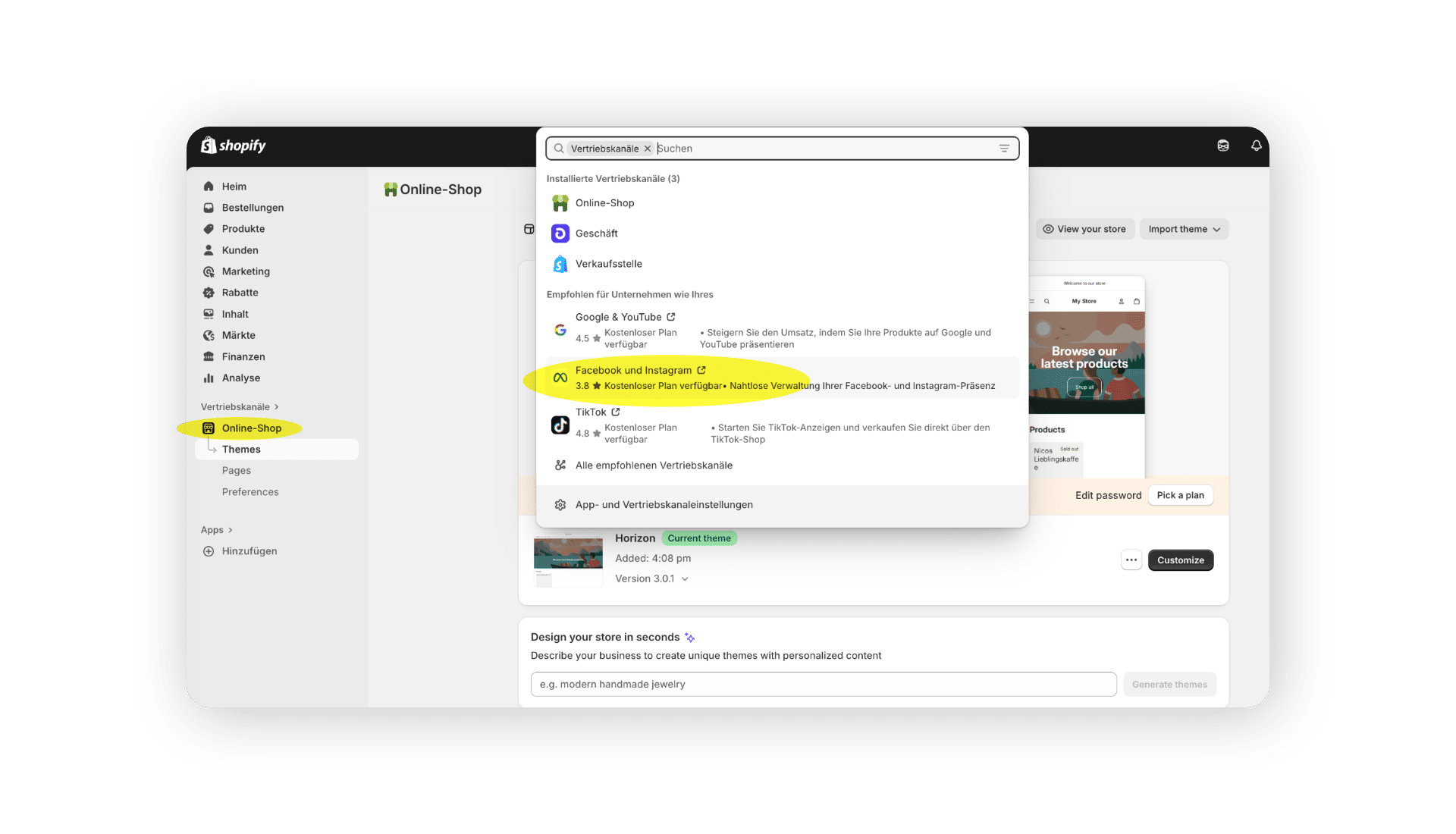Select Verkaufsstelle channel
This screenshot has width=1456, height=834.
tap(608, 264)
